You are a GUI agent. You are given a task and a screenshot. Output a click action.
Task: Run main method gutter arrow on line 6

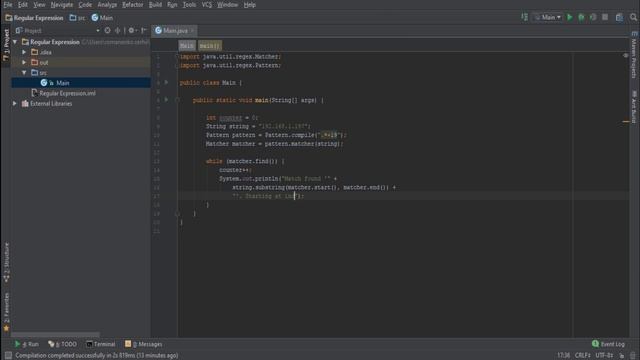[x=166, y=100]
